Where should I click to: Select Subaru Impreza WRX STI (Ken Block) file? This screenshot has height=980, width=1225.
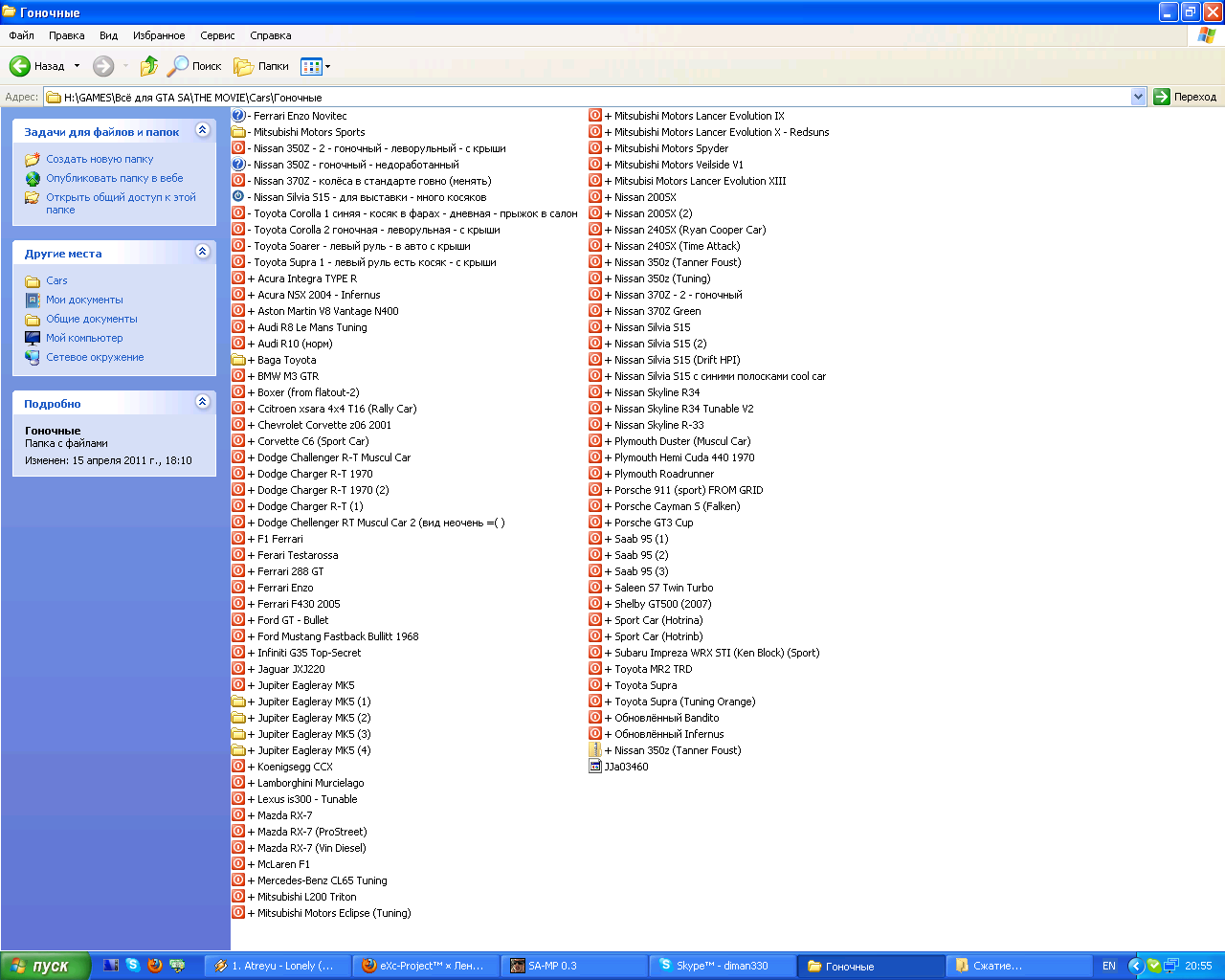[x=712, y=653]
